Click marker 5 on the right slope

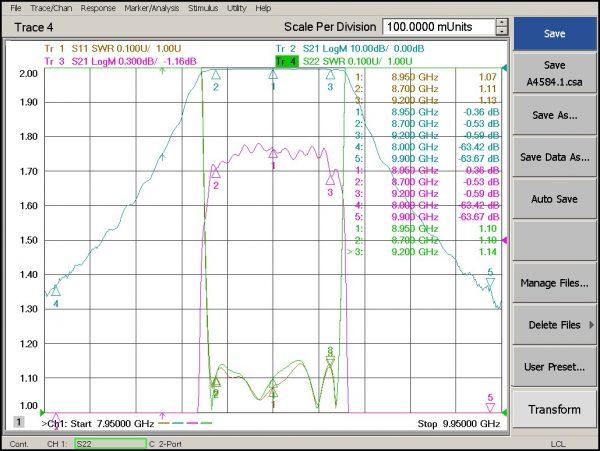coord(490,284)
